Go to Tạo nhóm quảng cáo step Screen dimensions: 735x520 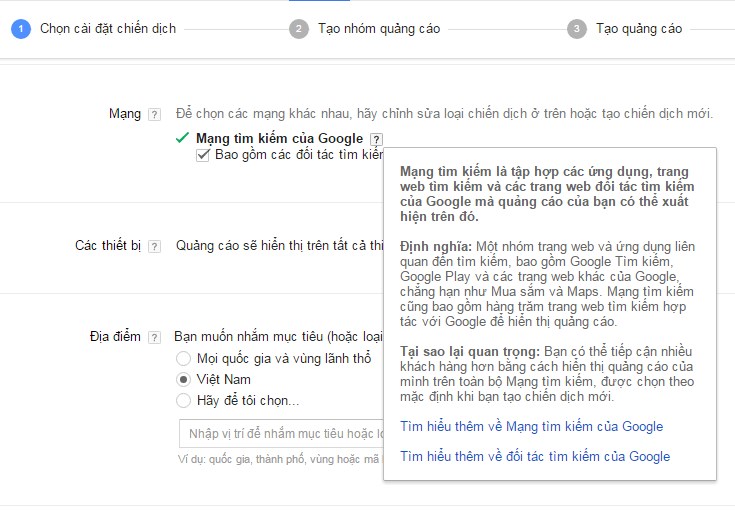click(379, 29)
